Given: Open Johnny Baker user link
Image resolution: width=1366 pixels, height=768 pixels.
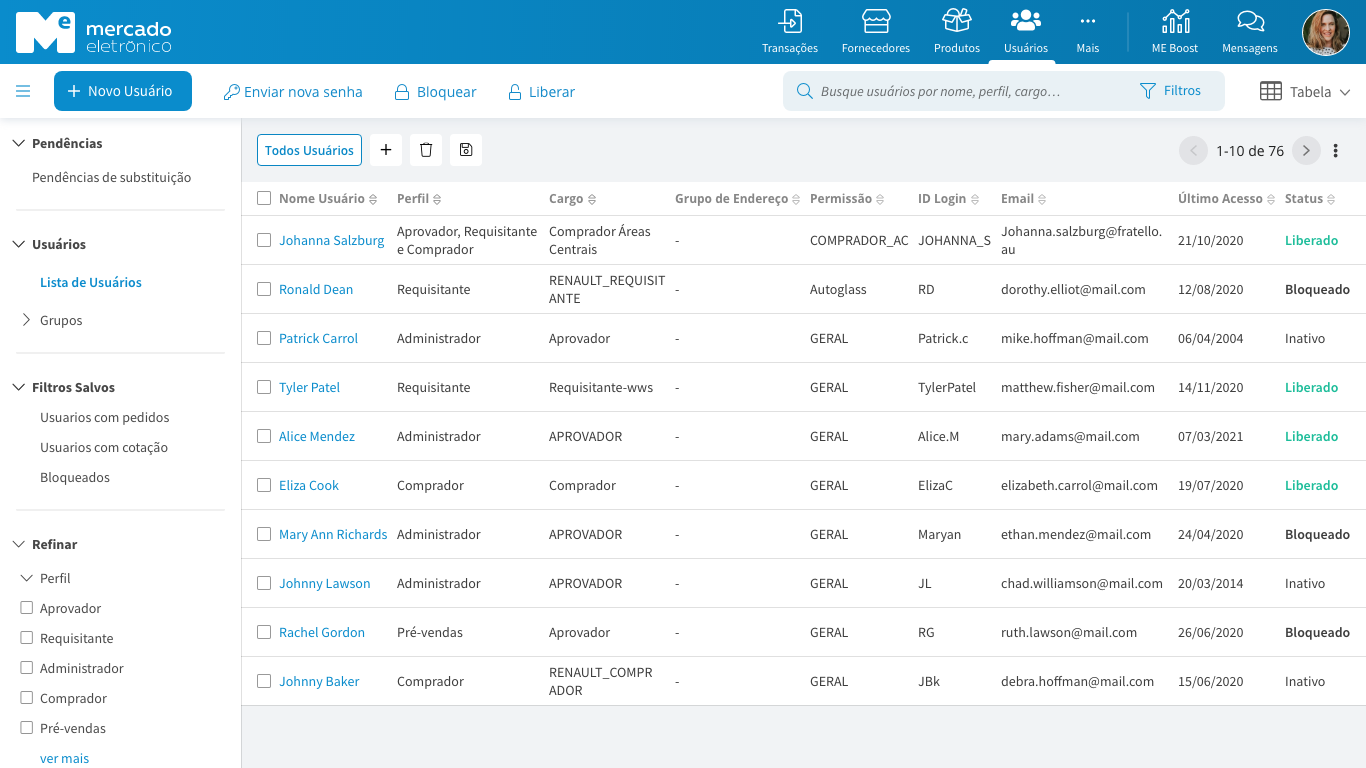Looking at the screenshot, I should (319, 681).
